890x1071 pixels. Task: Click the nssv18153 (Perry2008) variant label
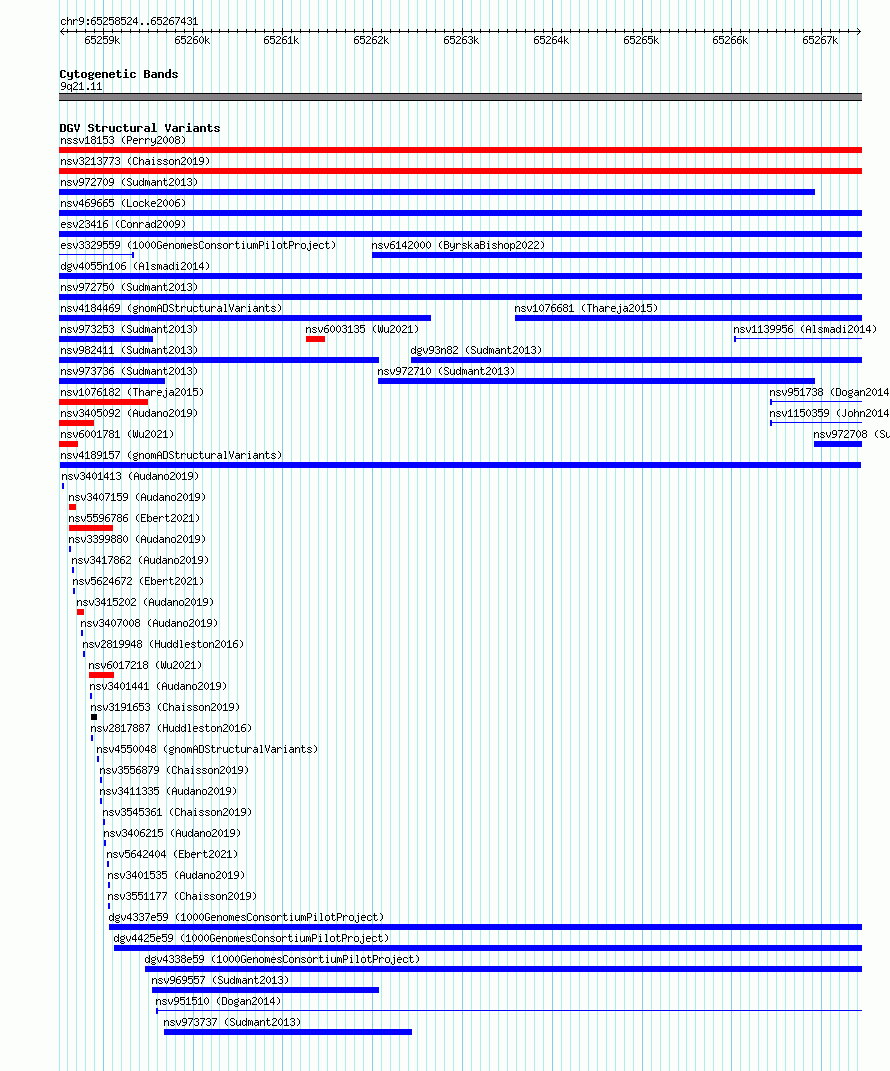tap(123, 141)
